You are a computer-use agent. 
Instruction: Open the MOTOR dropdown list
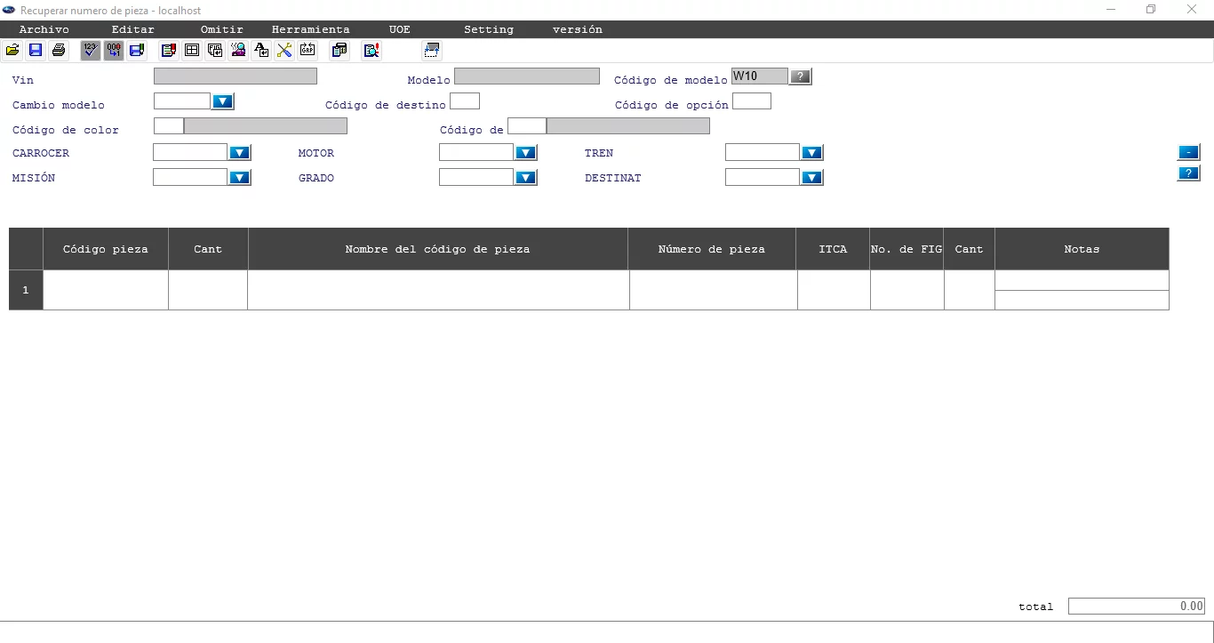click(526, 153)
